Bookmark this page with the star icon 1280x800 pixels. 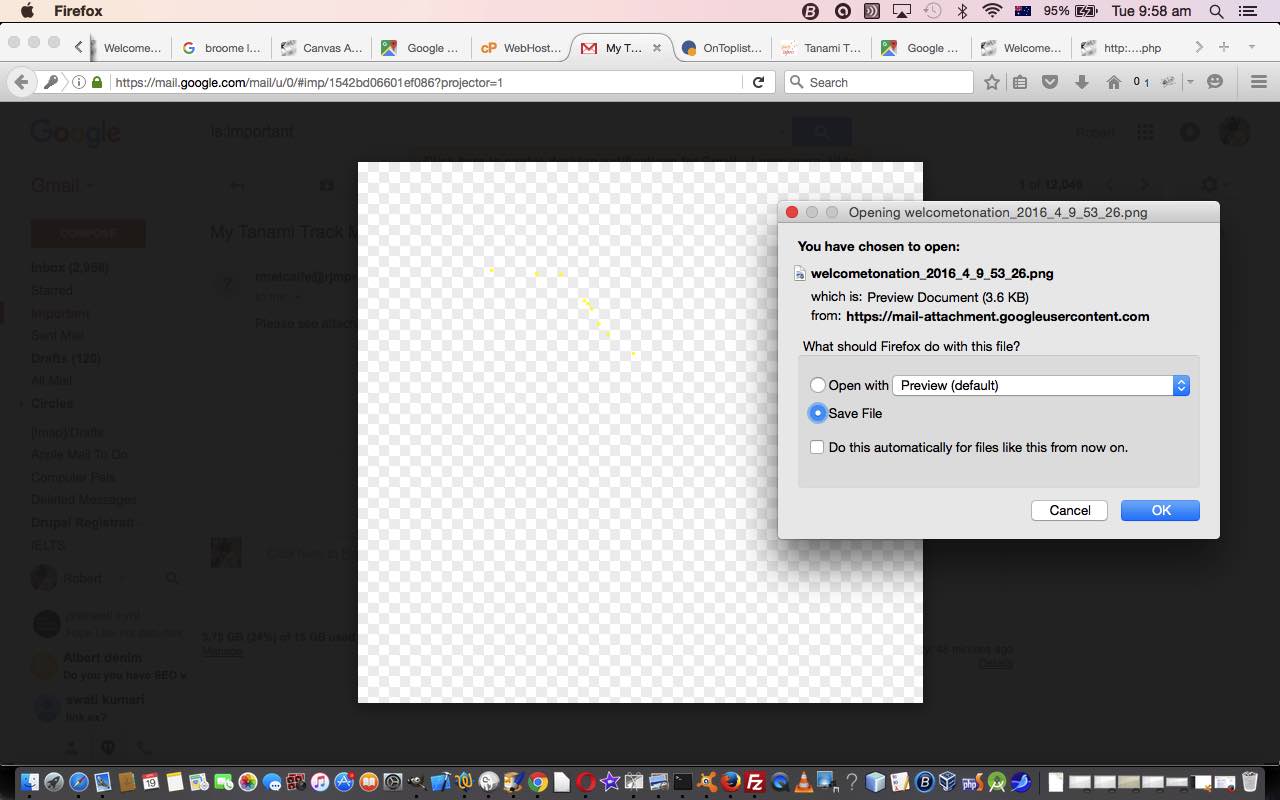tap(991, 82)
